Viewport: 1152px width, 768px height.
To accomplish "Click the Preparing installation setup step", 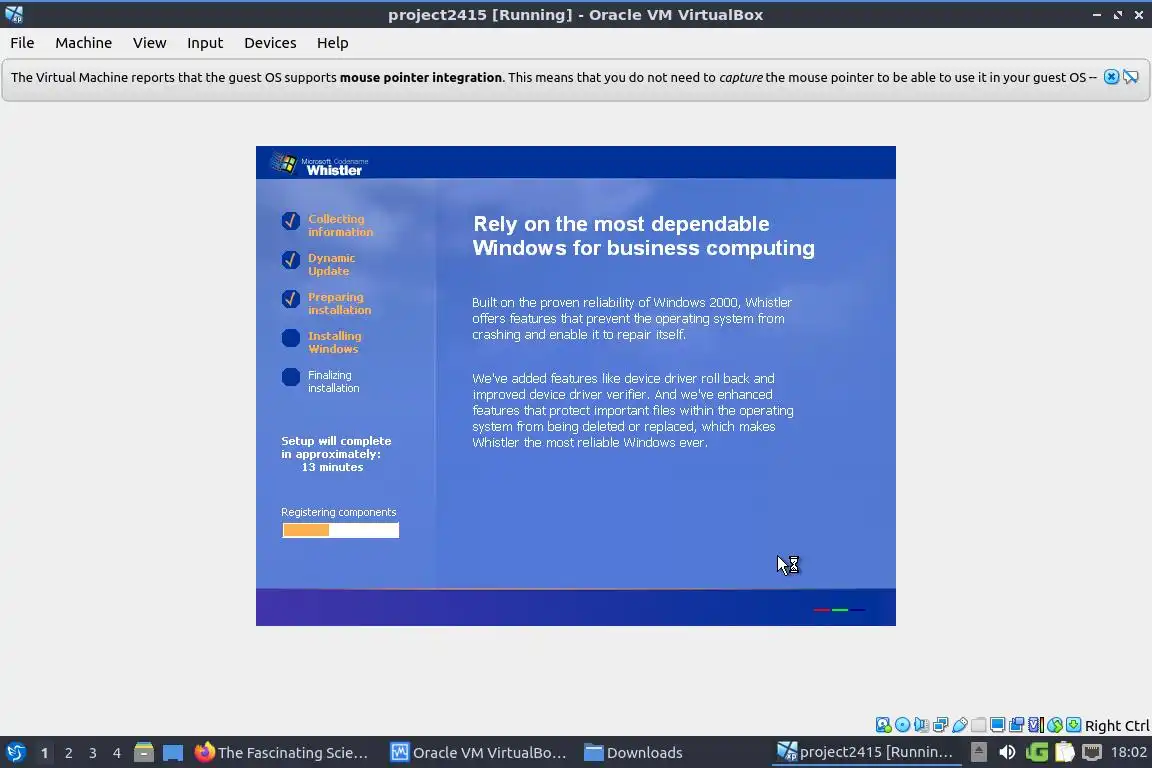I will pyautogui.click(x=327, y=303).
